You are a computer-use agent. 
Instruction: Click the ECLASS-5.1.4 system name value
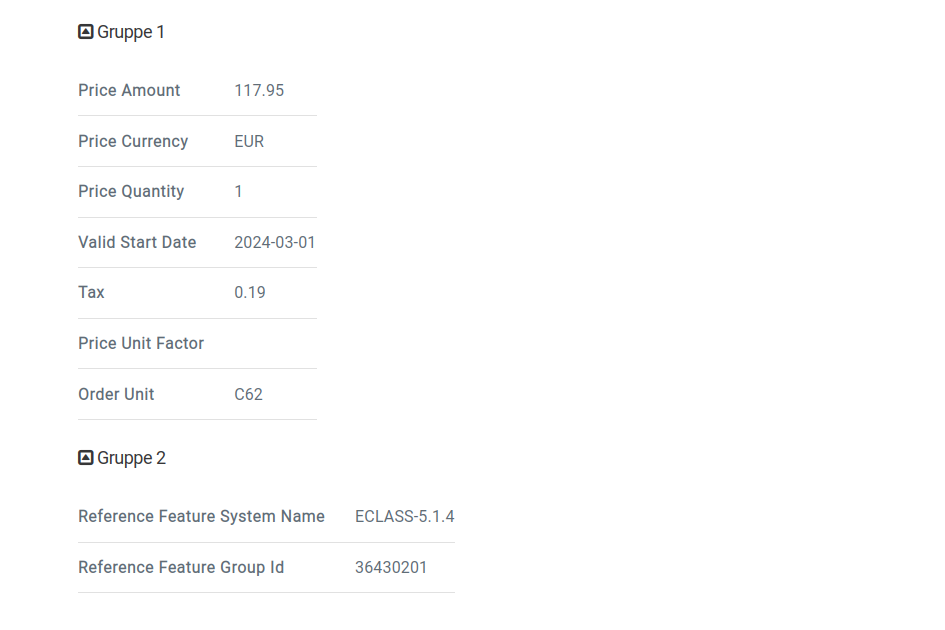click(x=404, y=517)
